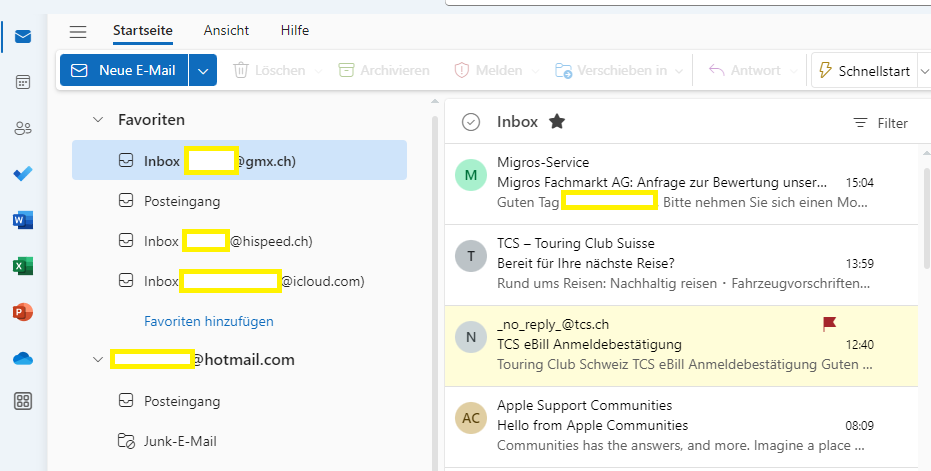Click the Archivieren button
Screen dimensions: 931x471
[x=384, y=70]
